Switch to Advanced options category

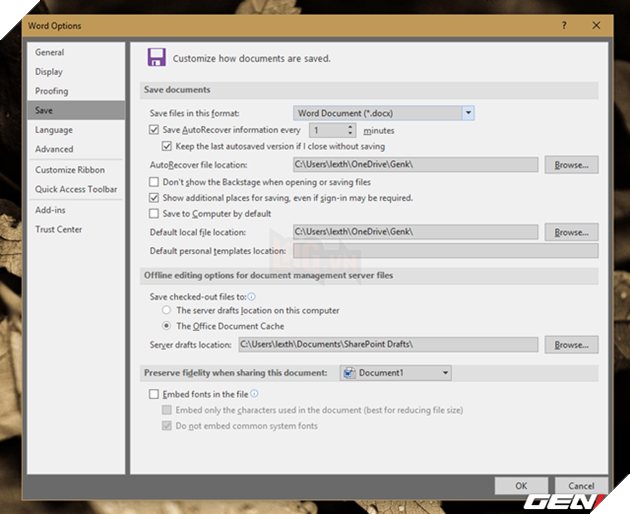tap(54, 149)
